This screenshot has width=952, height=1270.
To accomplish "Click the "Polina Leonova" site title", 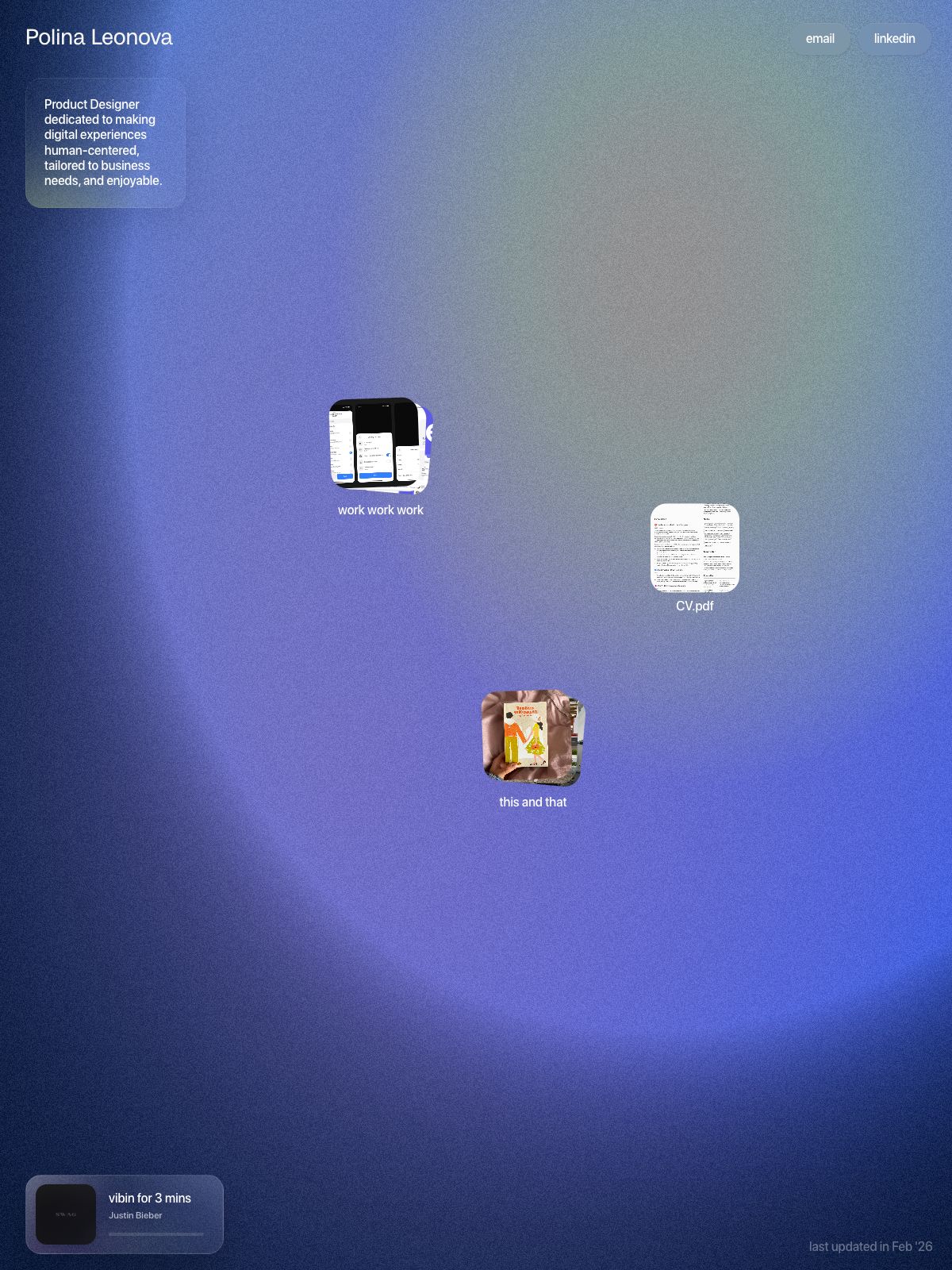I will pos(98,37).
